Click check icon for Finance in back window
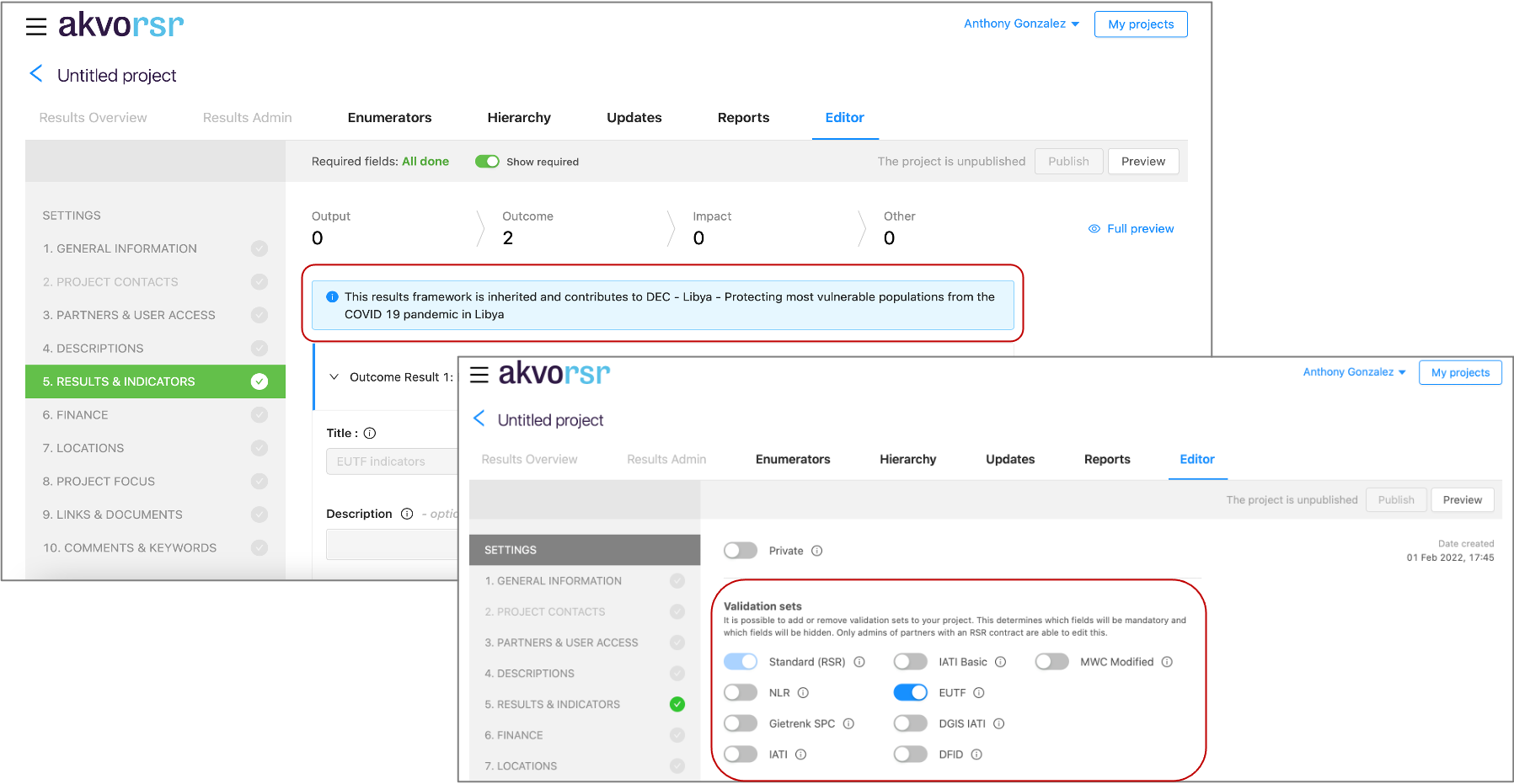Viewport: 1514px width, 784px height. pos(259,414)
